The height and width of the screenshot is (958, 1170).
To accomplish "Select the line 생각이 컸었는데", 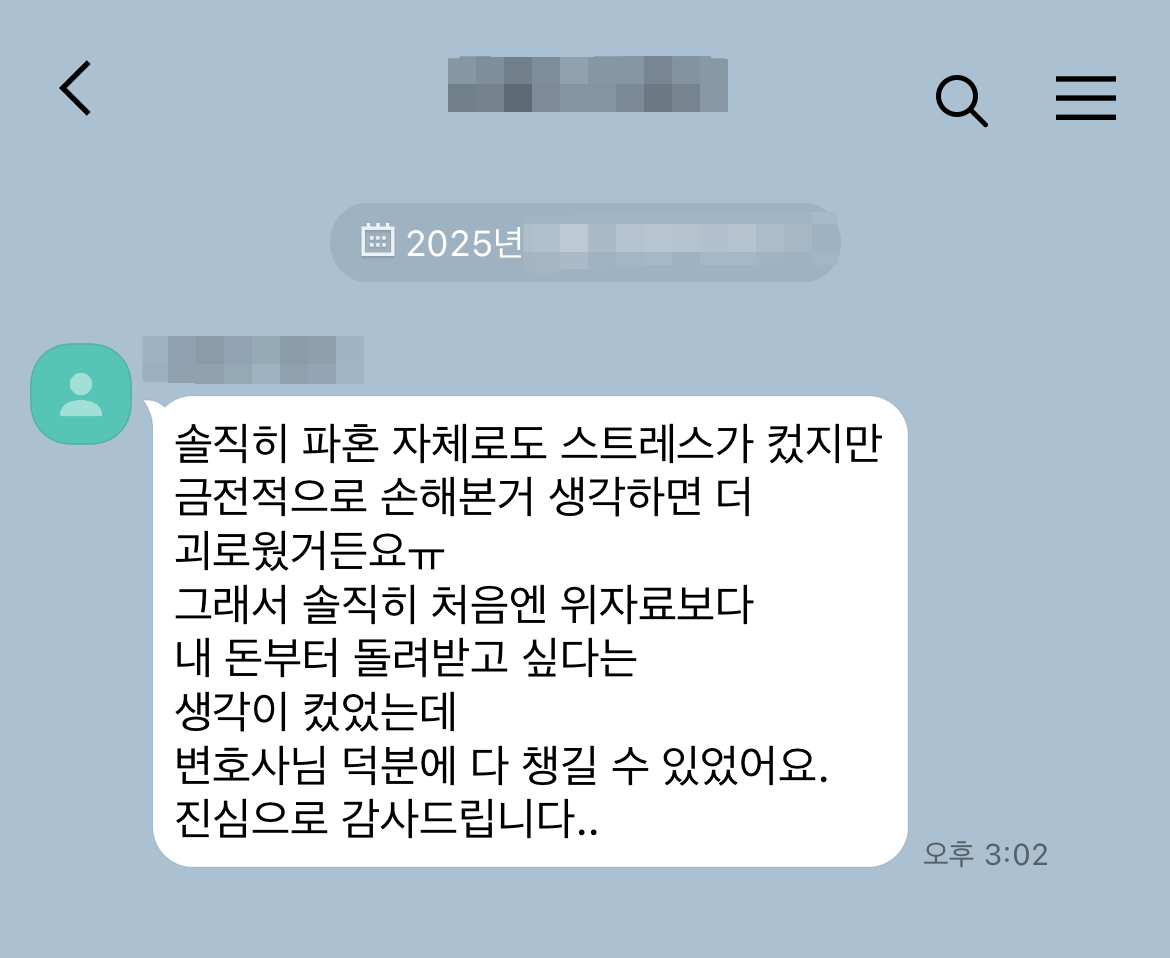I will click(x=315, y=712).
